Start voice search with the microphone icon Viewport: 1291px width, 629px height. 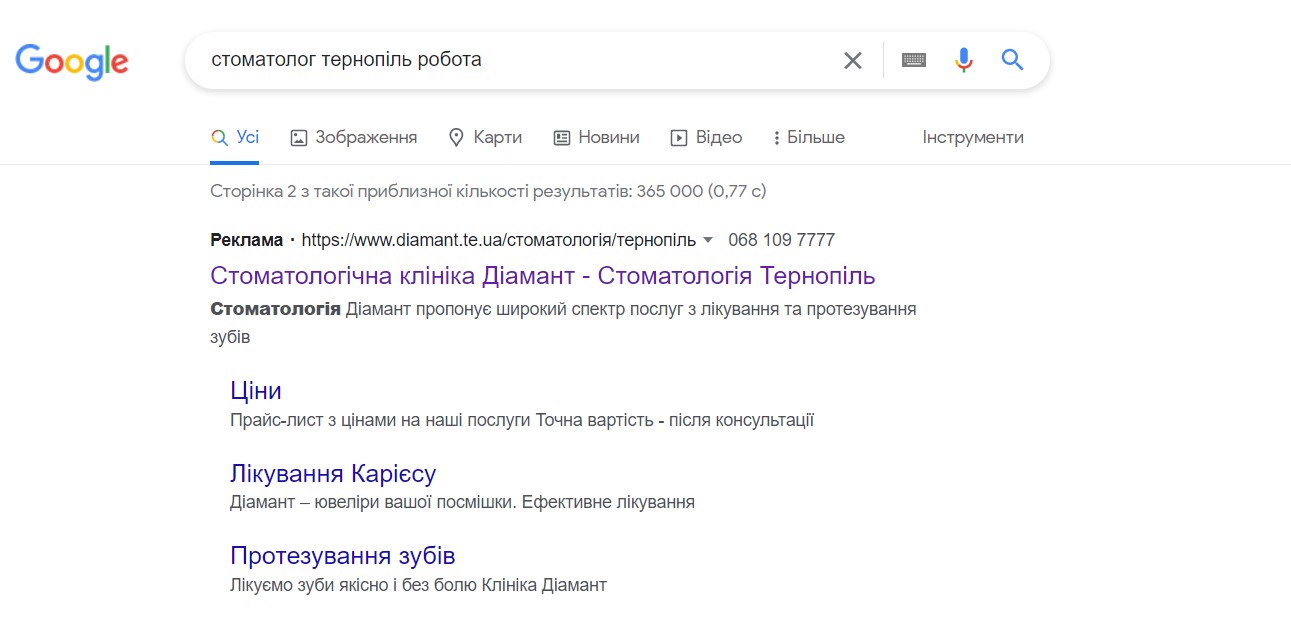[963, 60]
